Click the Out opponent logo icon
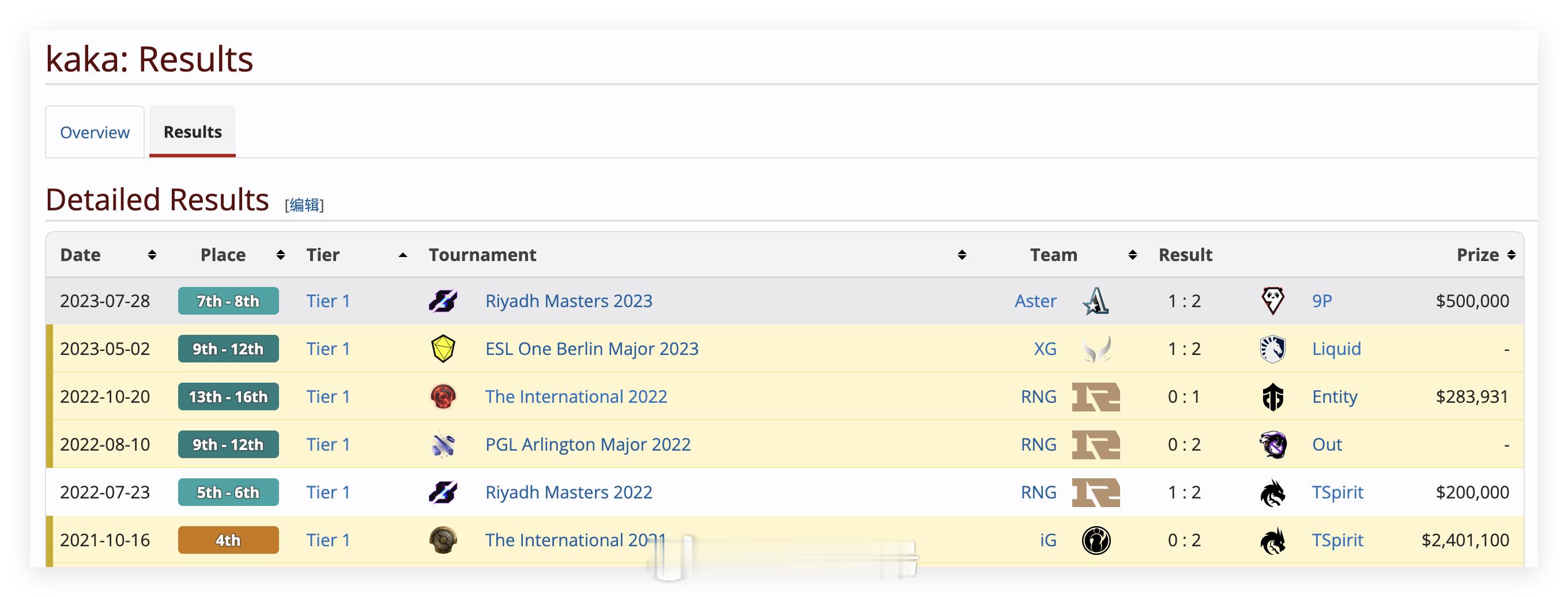Screen dimensions: 1568x597 point(1272,444)
